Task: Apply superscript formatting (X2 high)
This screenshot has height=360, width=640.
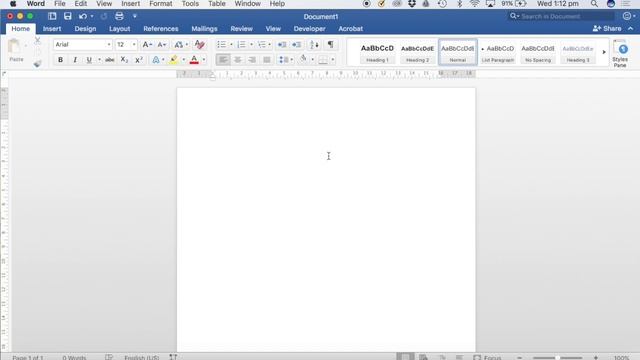Action: pos(139,60)
